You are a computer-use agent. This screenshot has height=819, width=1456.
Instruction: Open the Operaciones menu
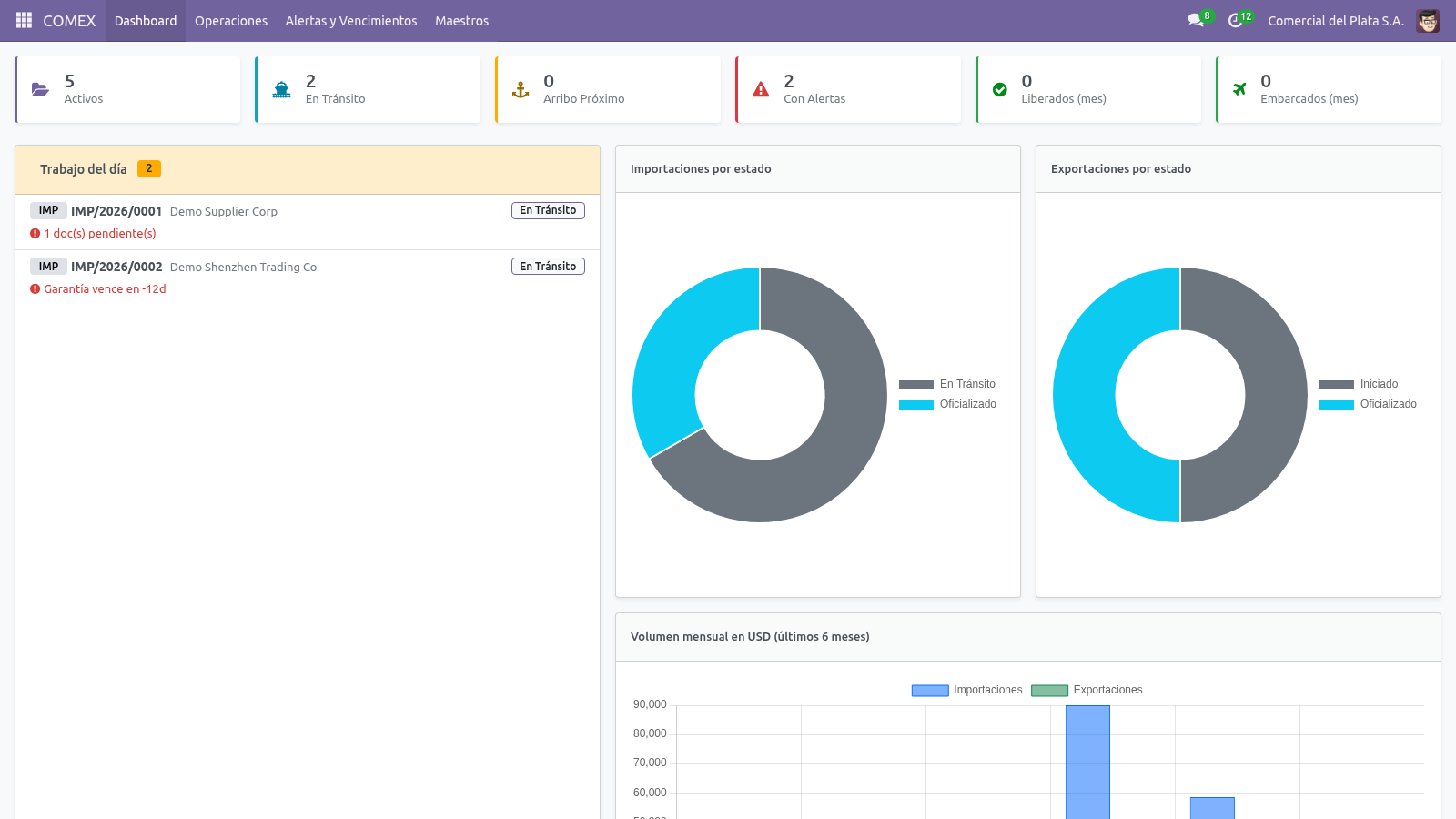(x=231, y=20)
